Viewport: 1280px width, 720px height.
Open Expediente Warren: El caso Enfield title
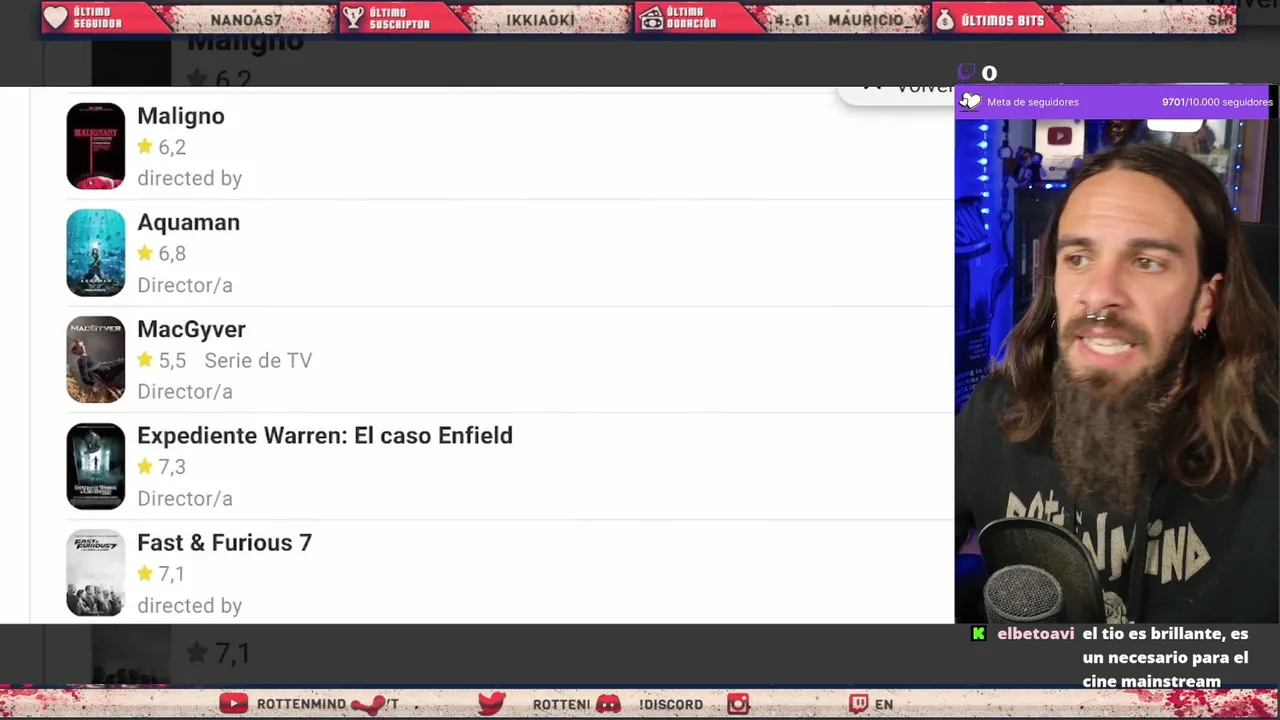[x=325, y=435]
